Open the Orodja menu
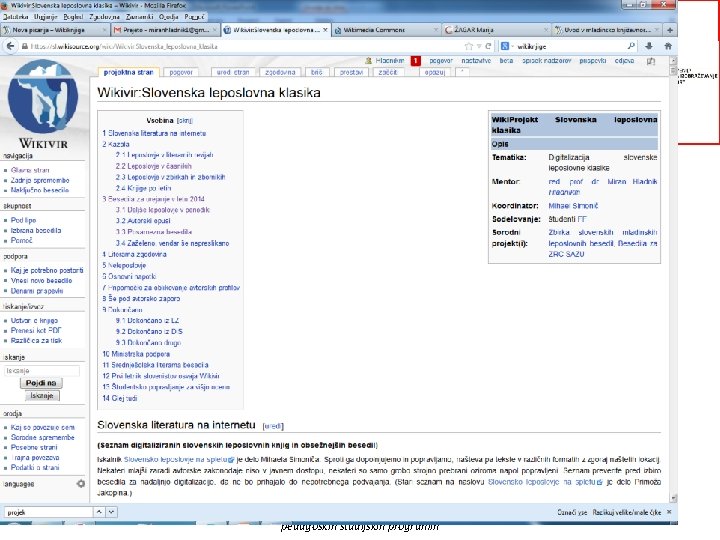This screenshot has height=540, width=720. click(x=169, y=17)
